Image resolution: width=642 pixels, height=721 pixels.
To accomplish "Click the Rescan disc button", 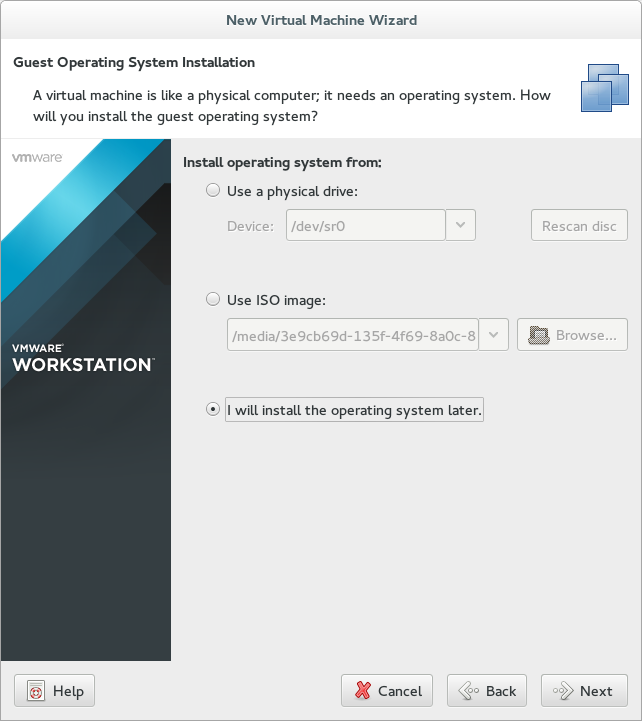I will [579, 225].
